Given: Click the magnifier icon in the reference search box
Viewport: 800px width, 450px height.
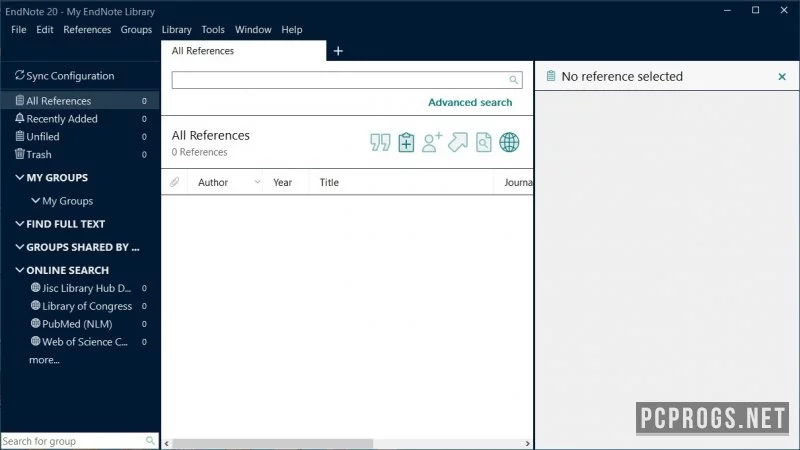Looking at the screenshot, I should click(x=513, y=80).
